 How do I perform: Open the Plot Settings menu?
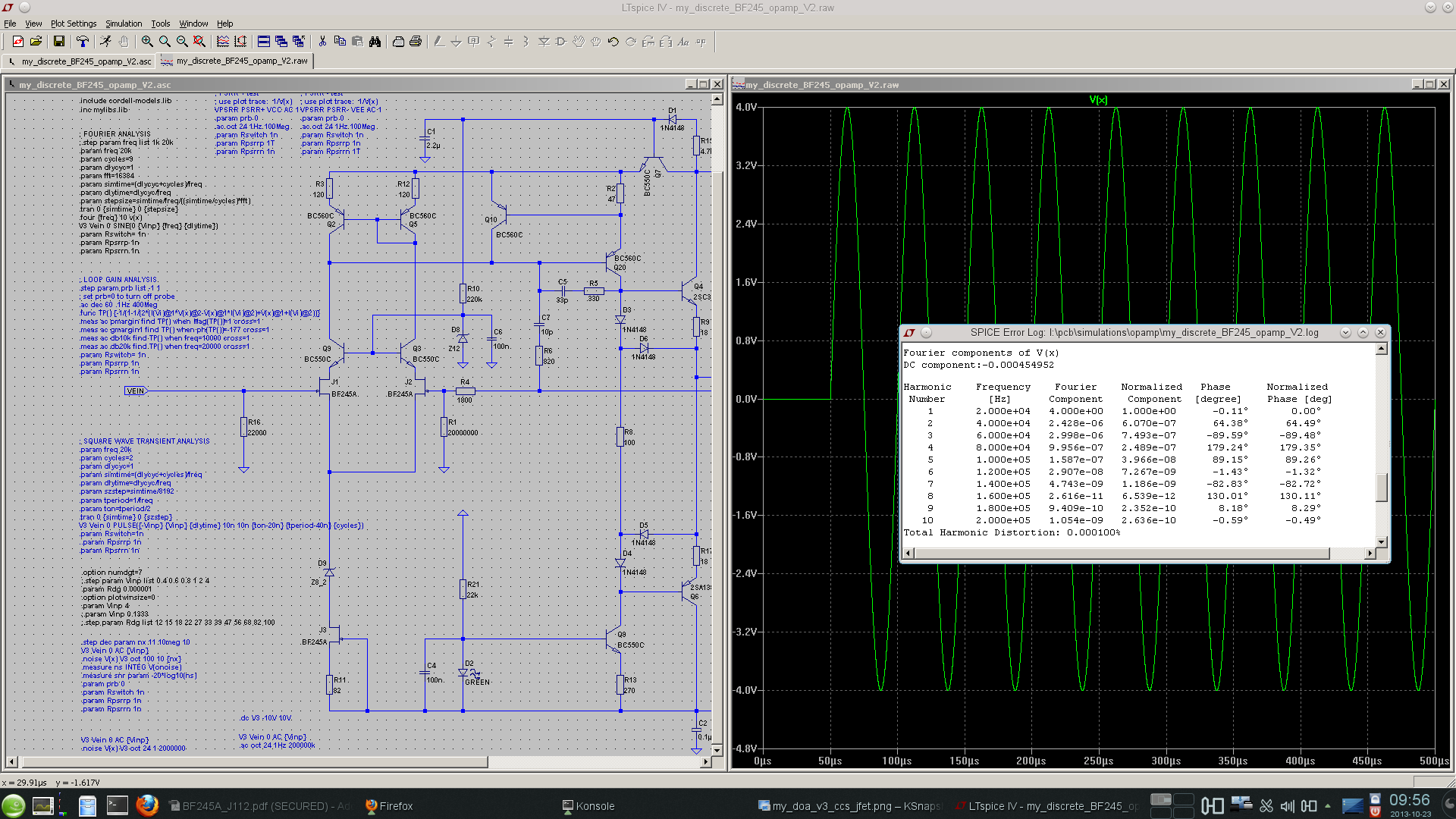point(74,24)
